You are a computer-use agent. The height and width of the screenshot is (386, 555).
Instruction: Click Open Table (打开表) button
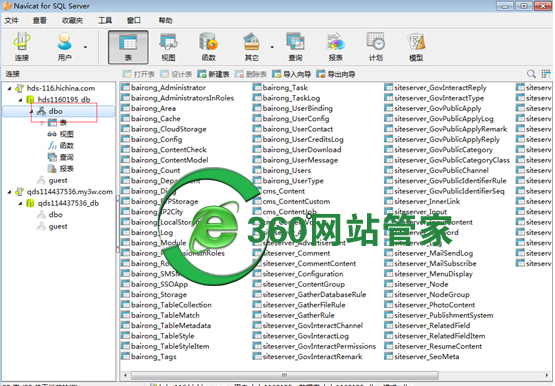pos(138,74)
